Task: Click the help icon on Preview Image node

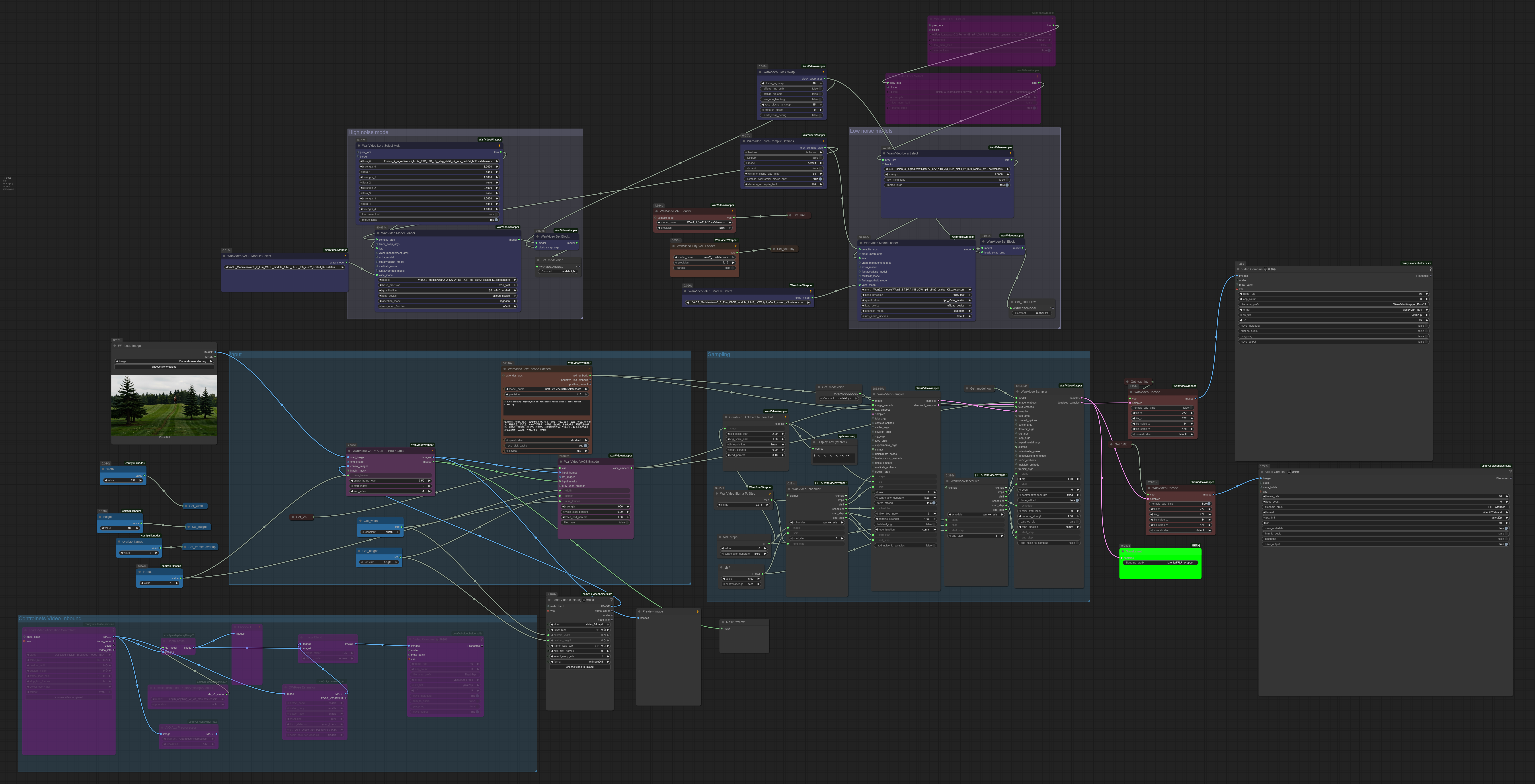Action: coord(698,612)
